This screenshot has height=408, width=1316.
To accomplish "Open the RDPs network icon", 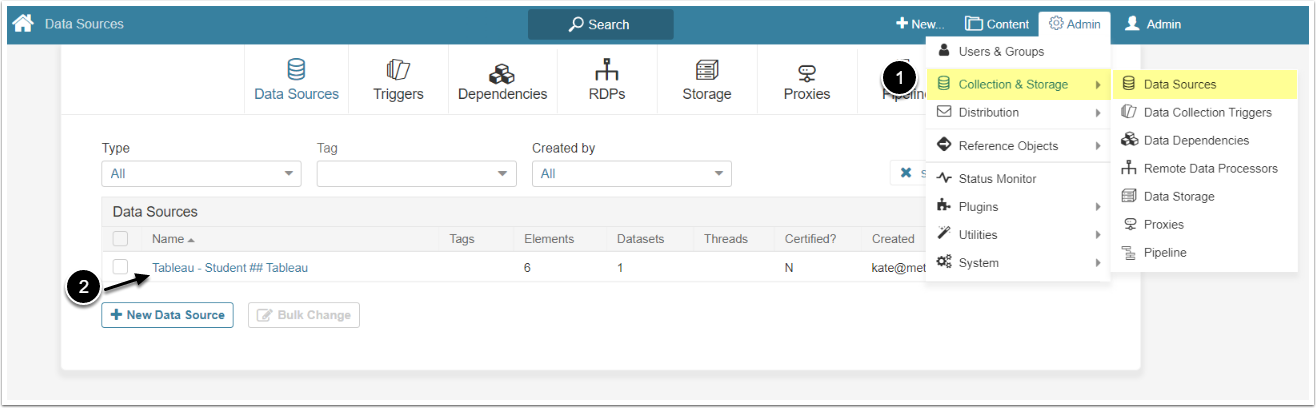I will pos(606,71).
